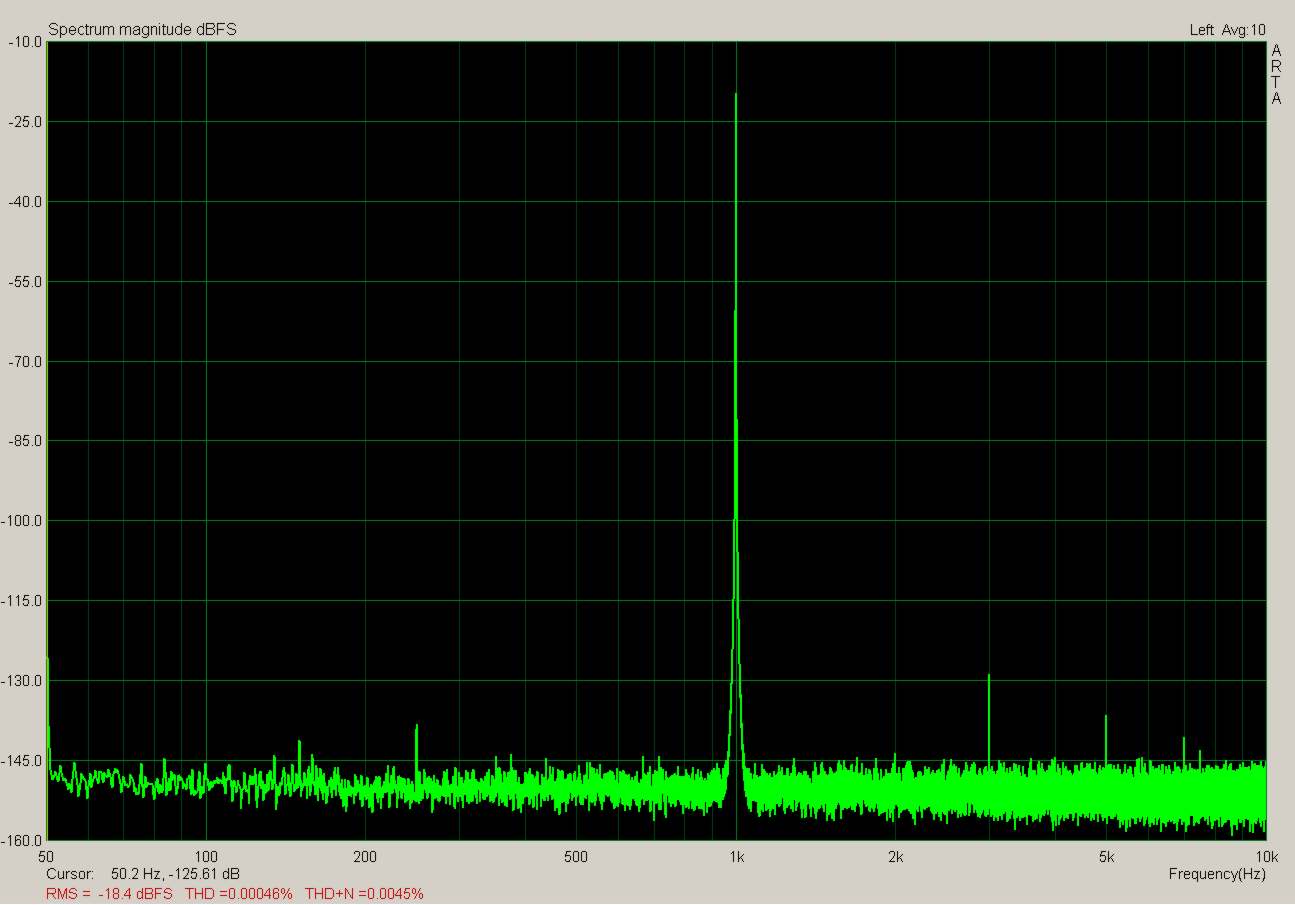Click the '200' frequency axis label
Viewport: 1295px width, 905px height.
tap(365, 857)
